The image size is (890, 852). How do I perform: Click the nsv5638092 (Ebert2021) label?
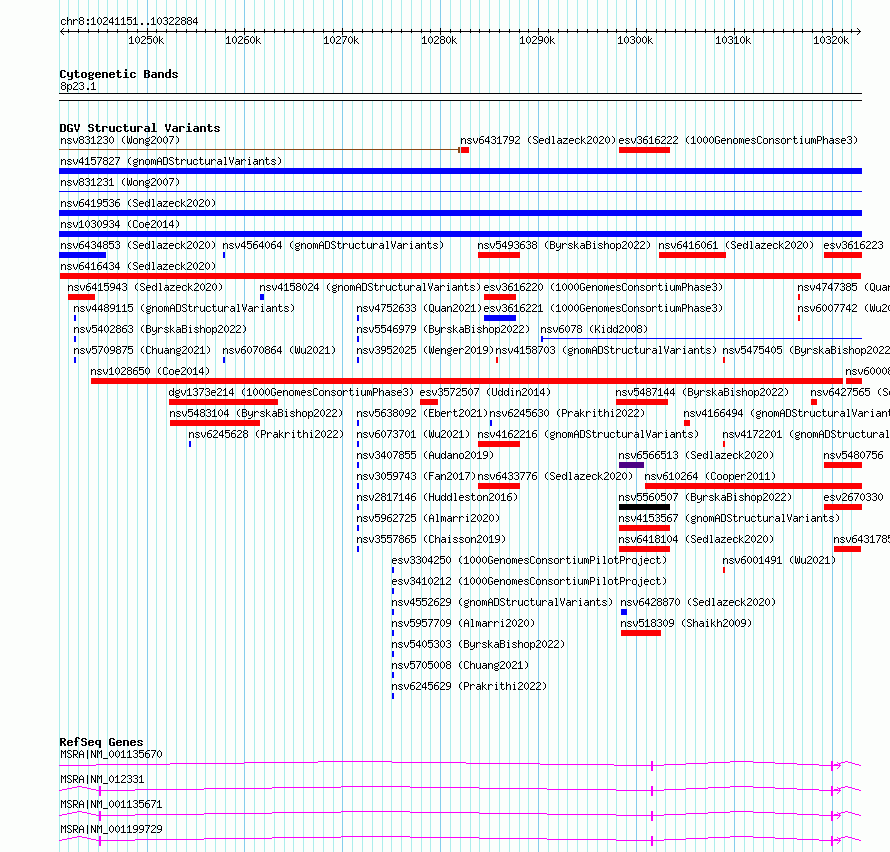422,413
